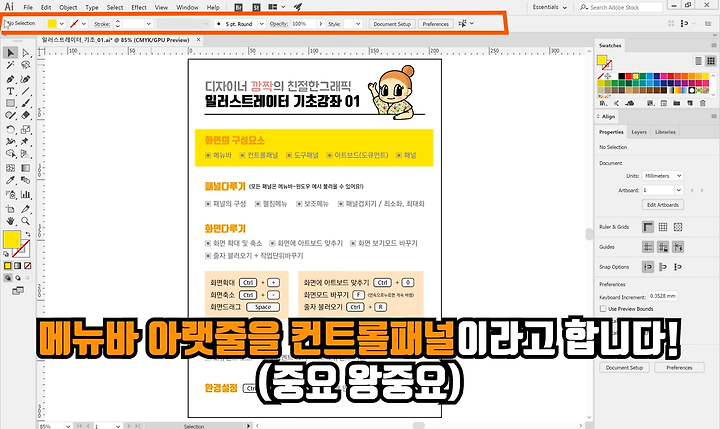
Task: Open the Effect menu
Action: click(x=139, y=7)
